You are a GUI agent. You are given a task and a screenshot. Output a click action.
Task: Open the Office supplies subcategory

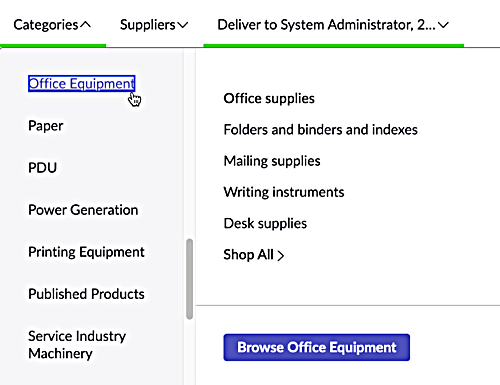pyautogui.click(x=269, y=98)
